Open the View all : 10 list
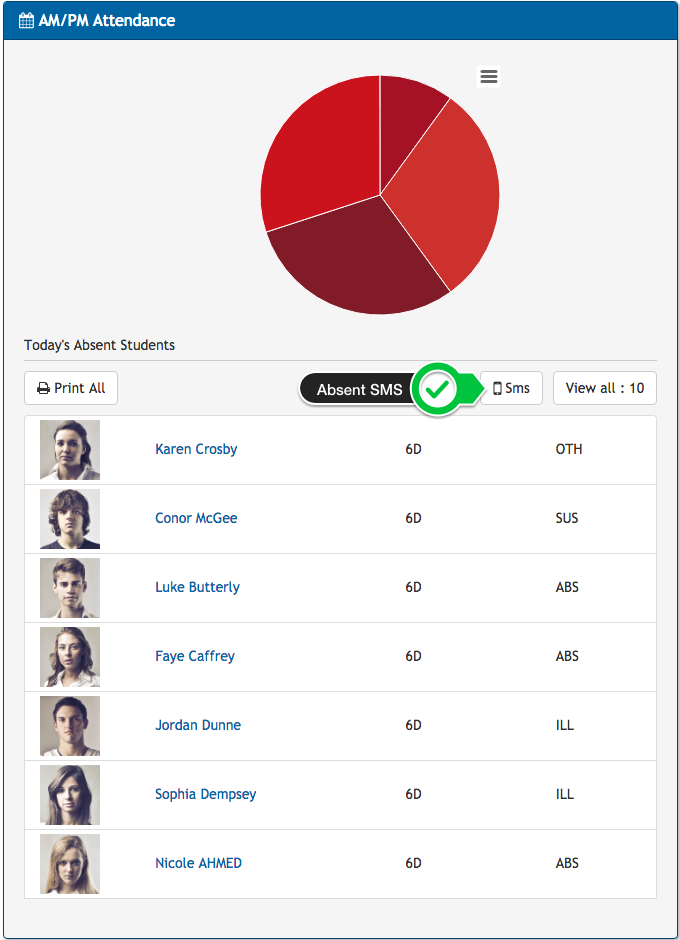Screen dimensions: 680x940 coord(604,388)
